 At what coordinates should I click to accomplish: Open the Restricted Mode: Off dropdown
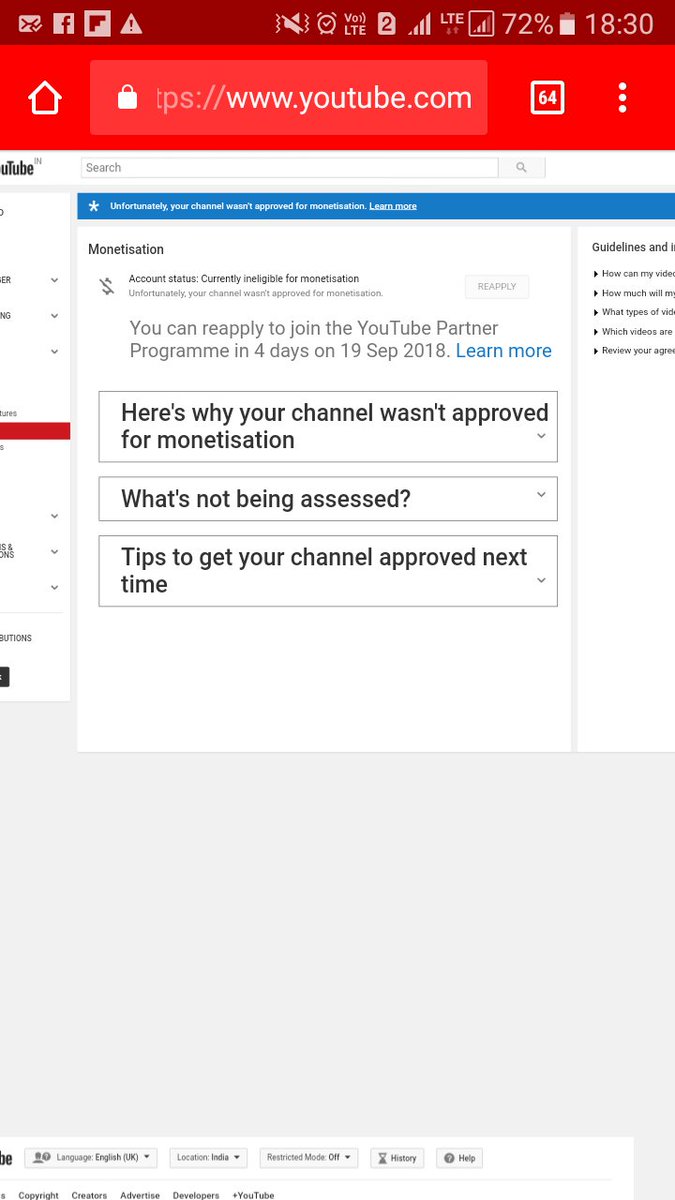[x=308, y=1158]
